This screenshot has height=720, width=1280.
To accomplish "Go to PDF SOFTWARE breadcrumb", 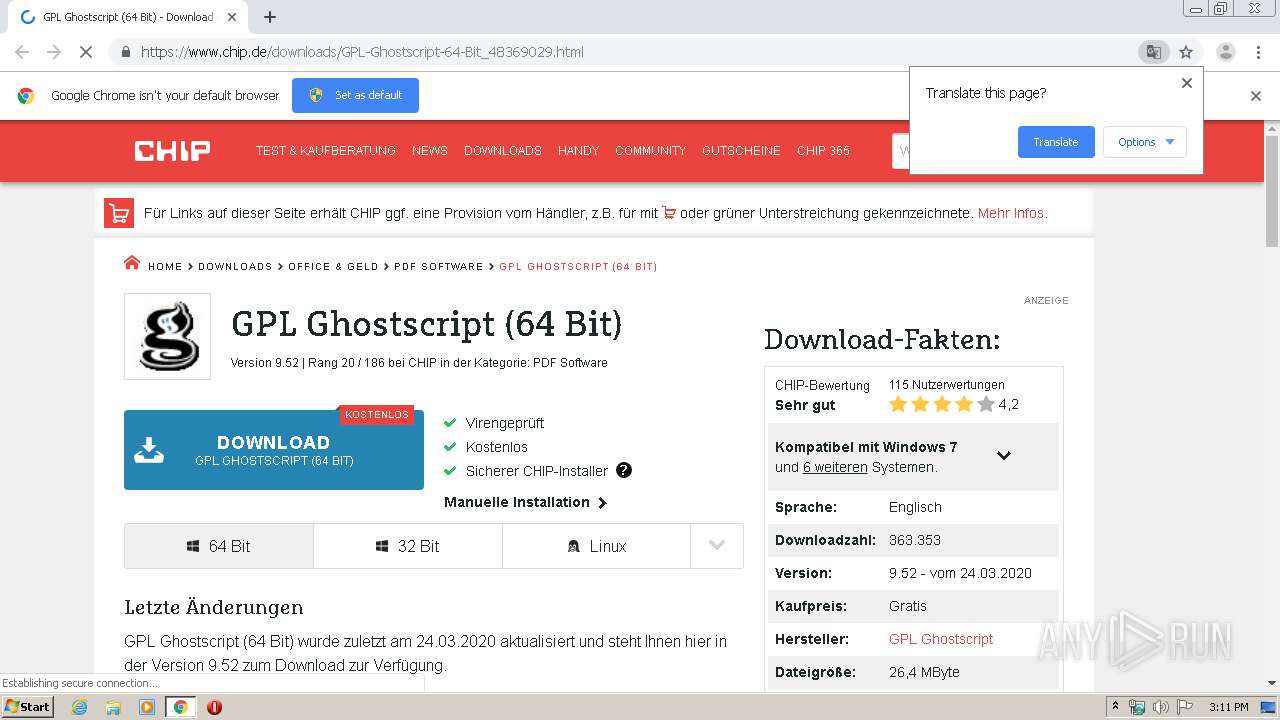I will (439, 267).
